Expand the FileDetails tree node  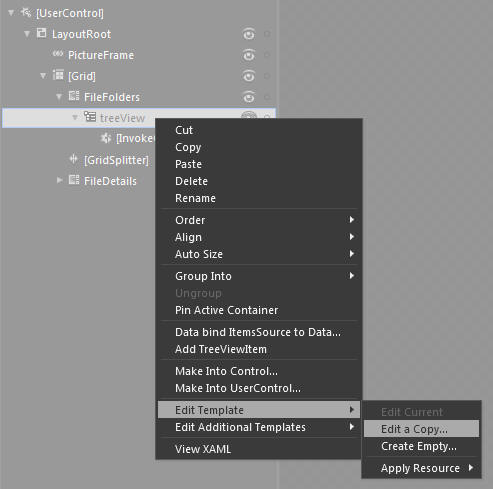pos(59,180)
